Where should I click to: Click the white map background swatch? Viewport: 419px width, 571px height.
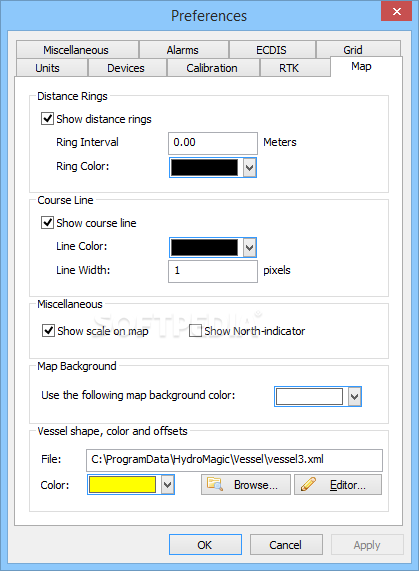[309, 397]
